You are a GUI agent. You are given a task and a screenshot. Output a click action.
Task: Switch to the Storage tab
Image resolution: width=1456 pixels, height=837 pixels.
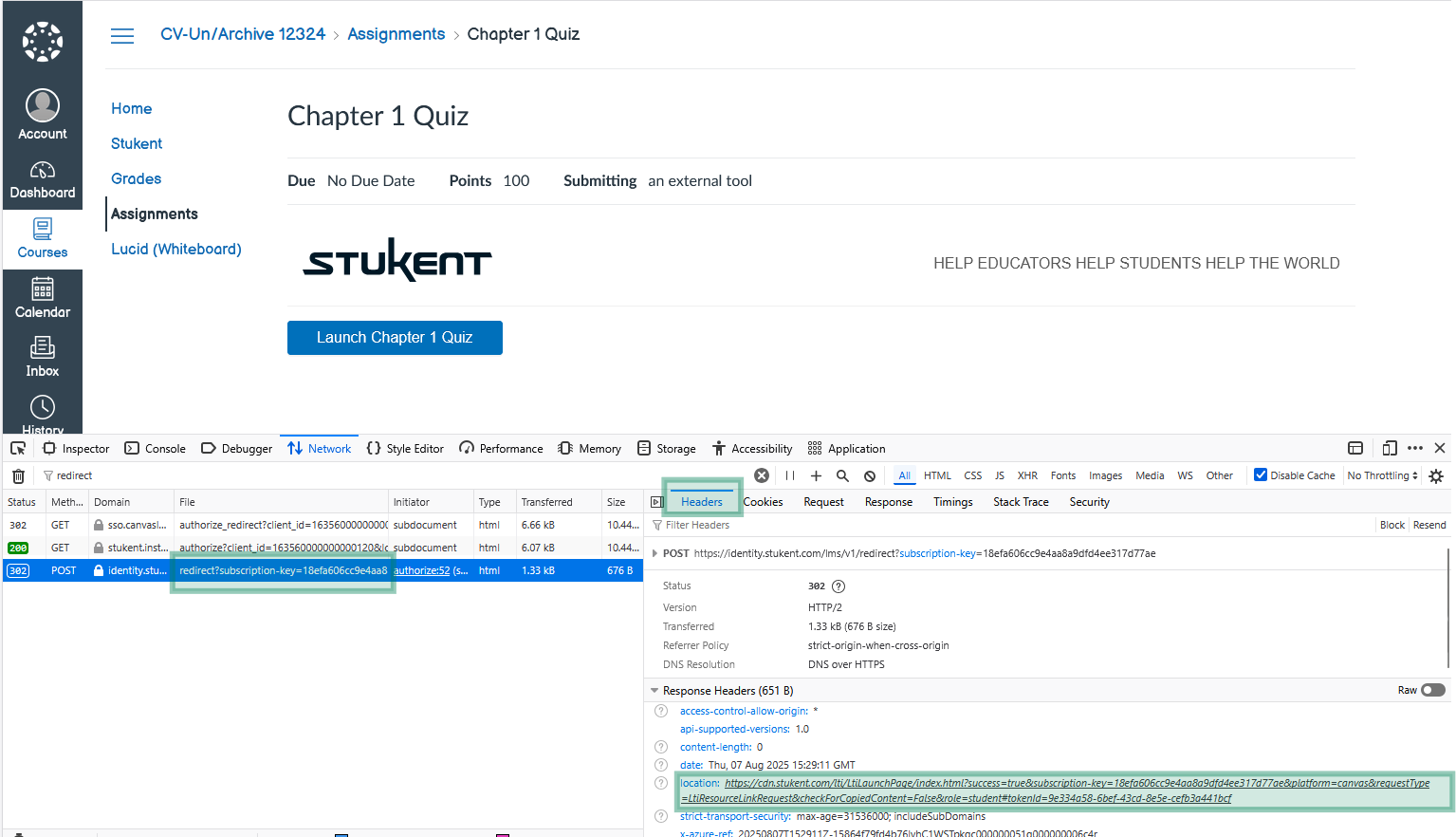click(x=667, y=448)
